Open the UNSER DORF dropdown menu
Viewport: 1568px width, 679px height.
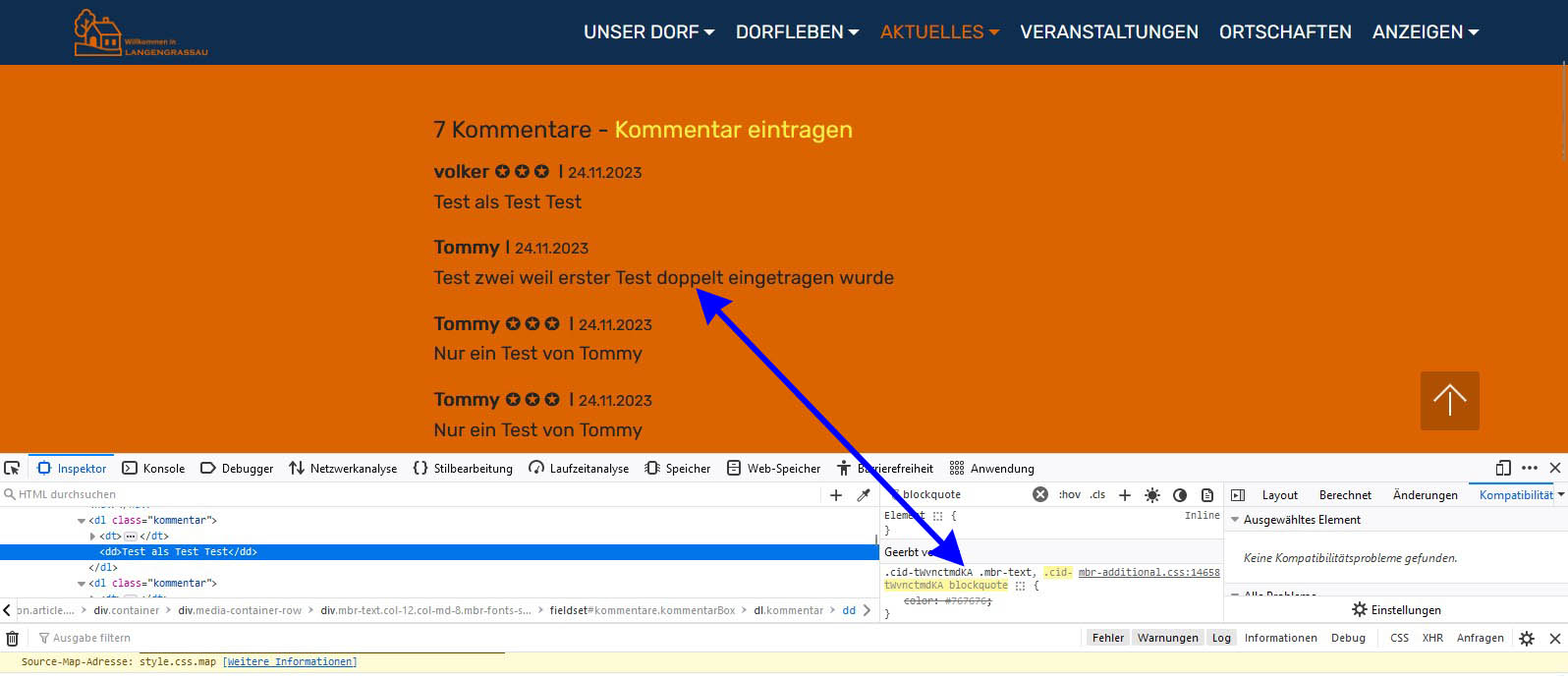[648, 32]
